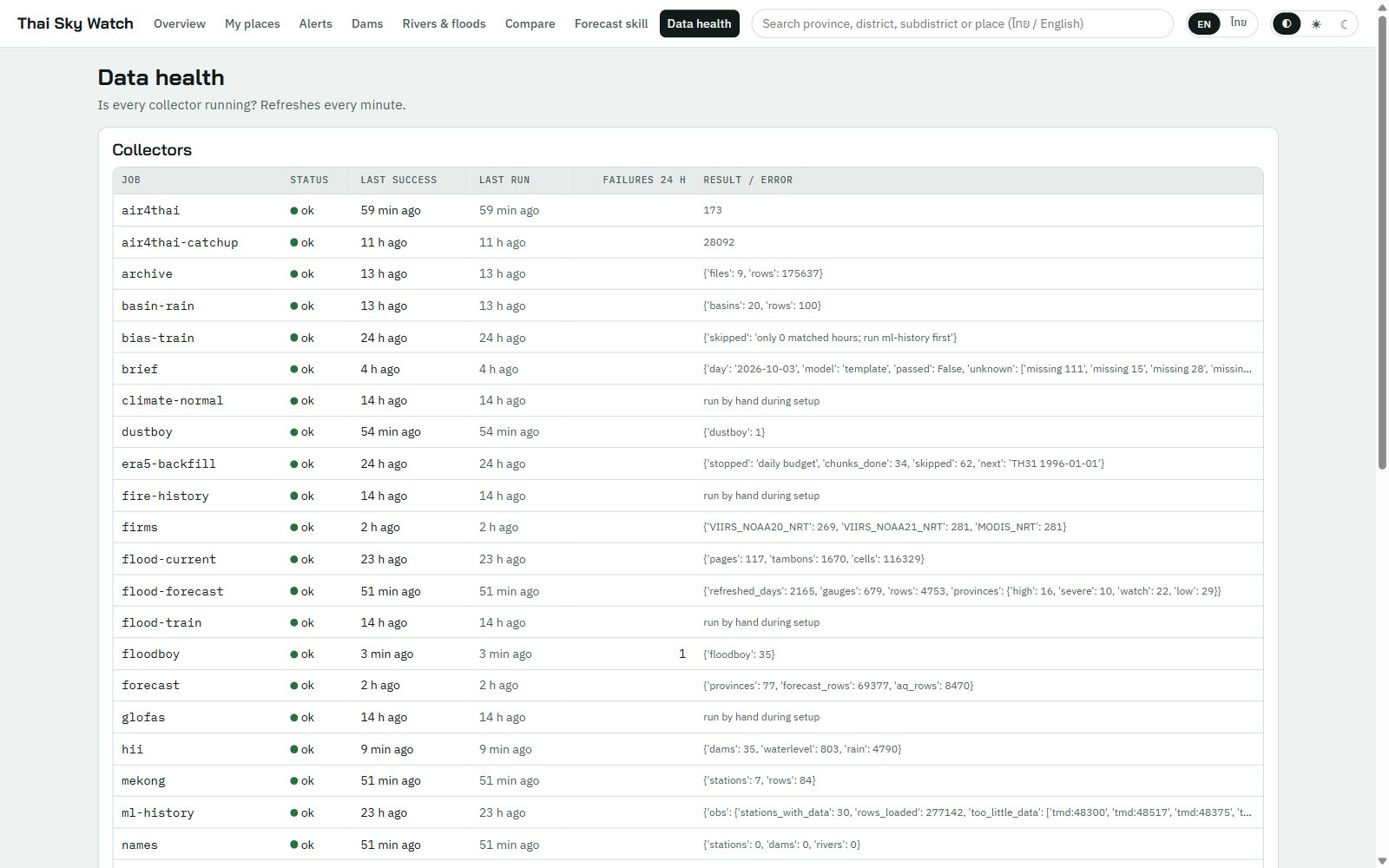Click the basin-rain job name
Viewport: 1389px width, 868px height.
coord(158,306)
